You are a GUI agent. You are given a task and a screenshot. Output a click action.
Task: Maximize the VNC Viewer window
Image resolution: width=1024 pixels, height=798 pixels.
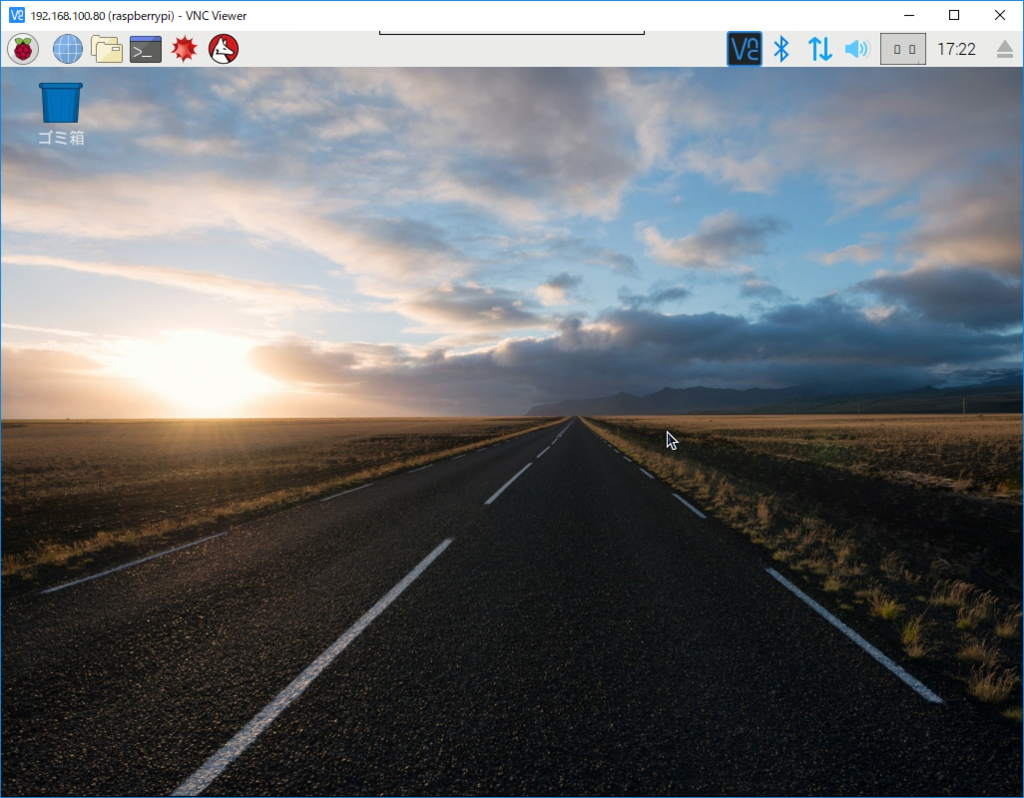[953, 15]
